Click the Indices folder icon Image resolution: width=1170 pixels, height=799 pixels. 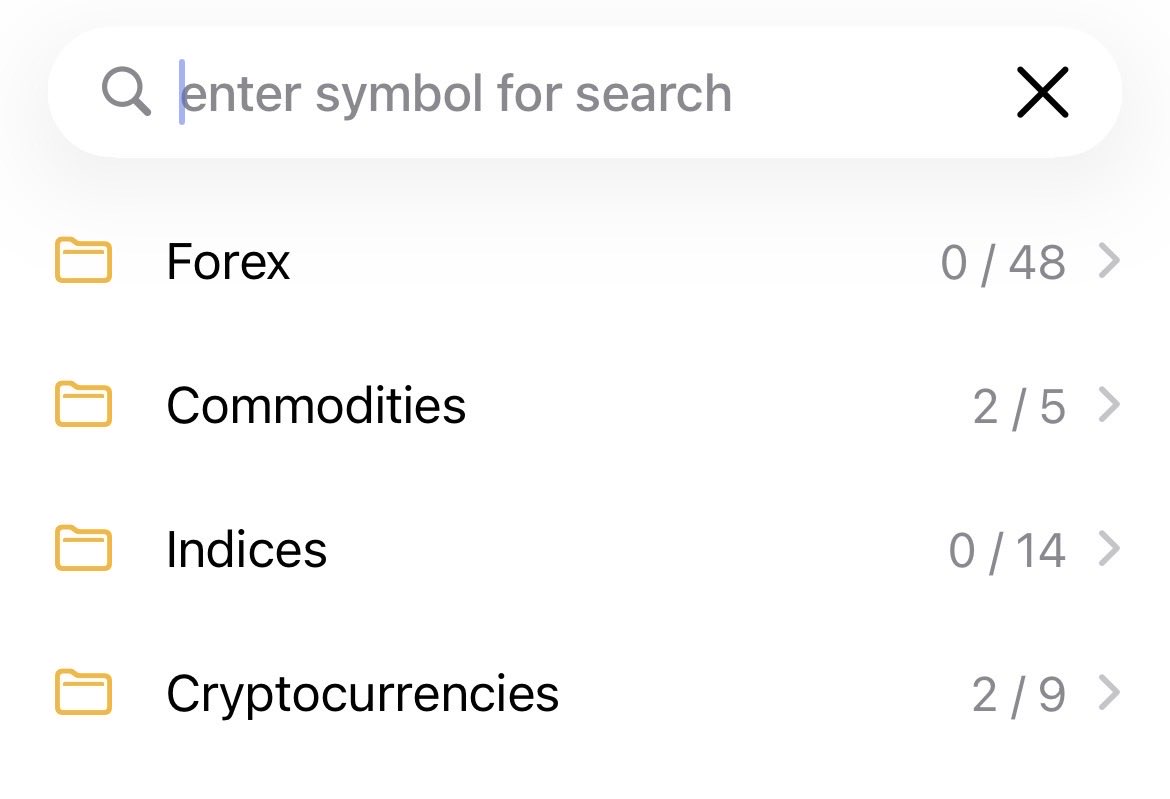click(x=83, y=549)
